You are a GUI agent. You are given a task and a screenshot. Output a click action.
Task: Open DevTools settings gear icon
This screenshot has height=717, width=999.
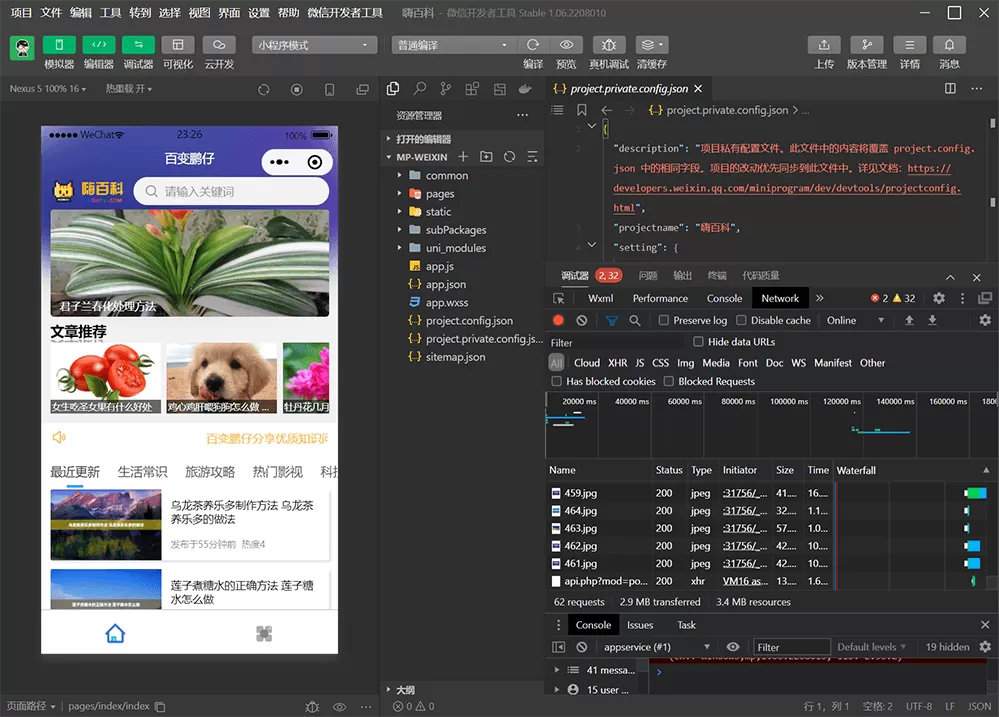click(938, 298)
